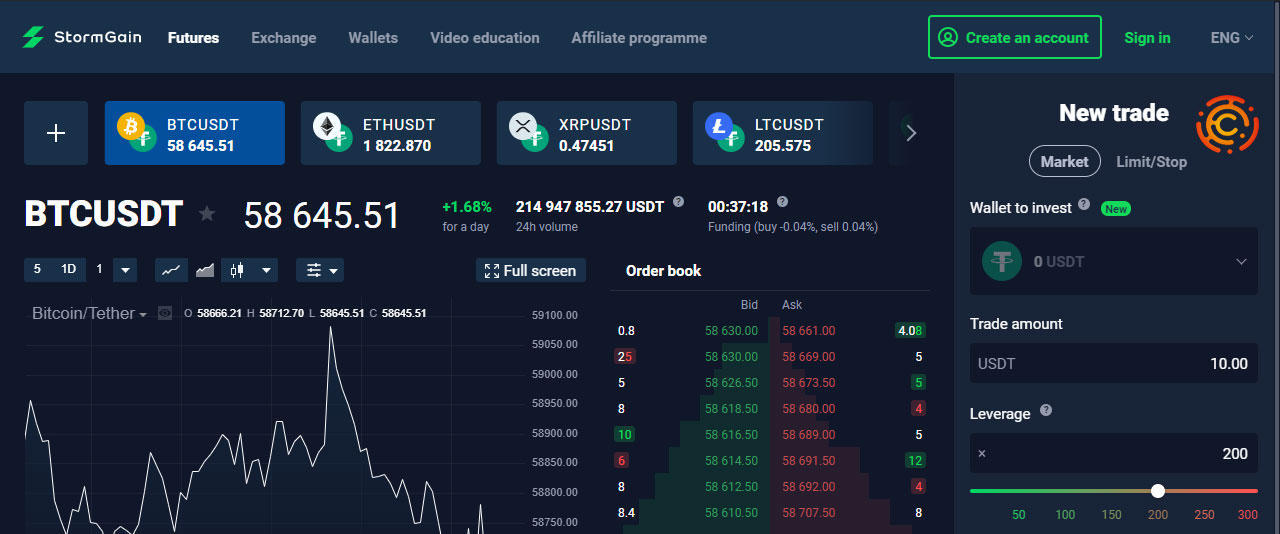Click the leverage slider handle

[x=1158, y=491]
